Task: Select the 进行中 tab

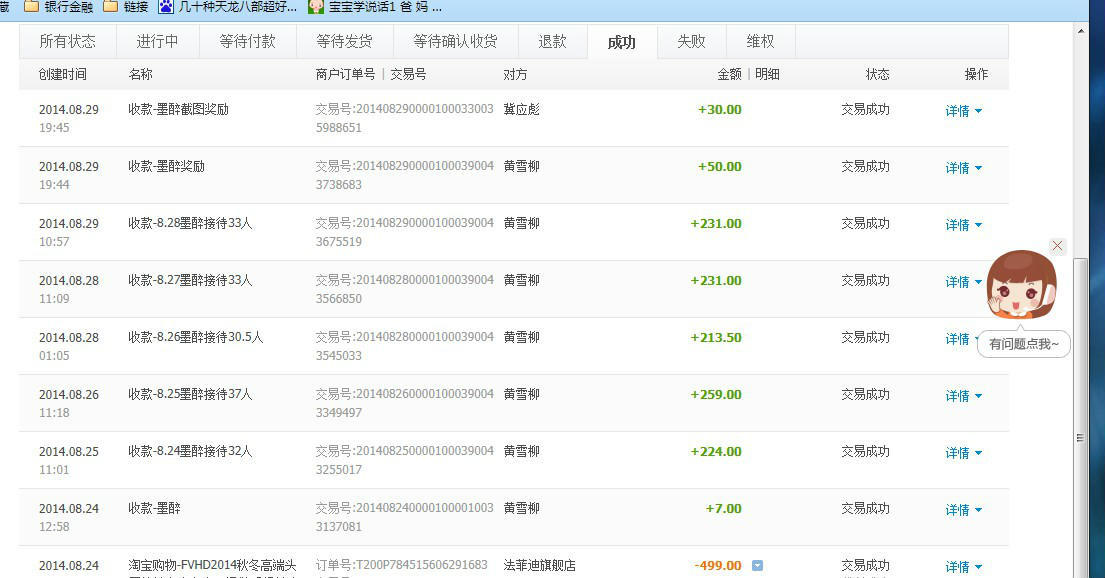Action: tap(157, 41)
